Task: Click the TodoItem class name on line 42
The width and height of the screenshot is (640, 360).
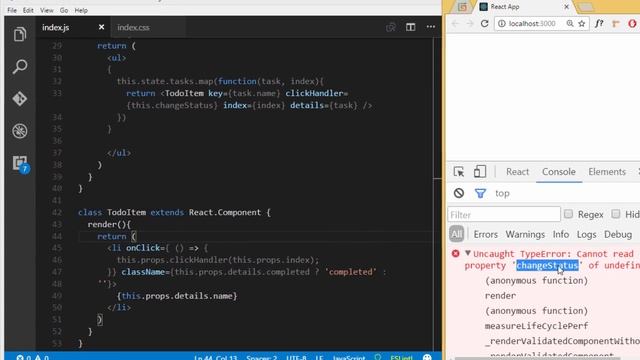Action: tap(127, 212)
